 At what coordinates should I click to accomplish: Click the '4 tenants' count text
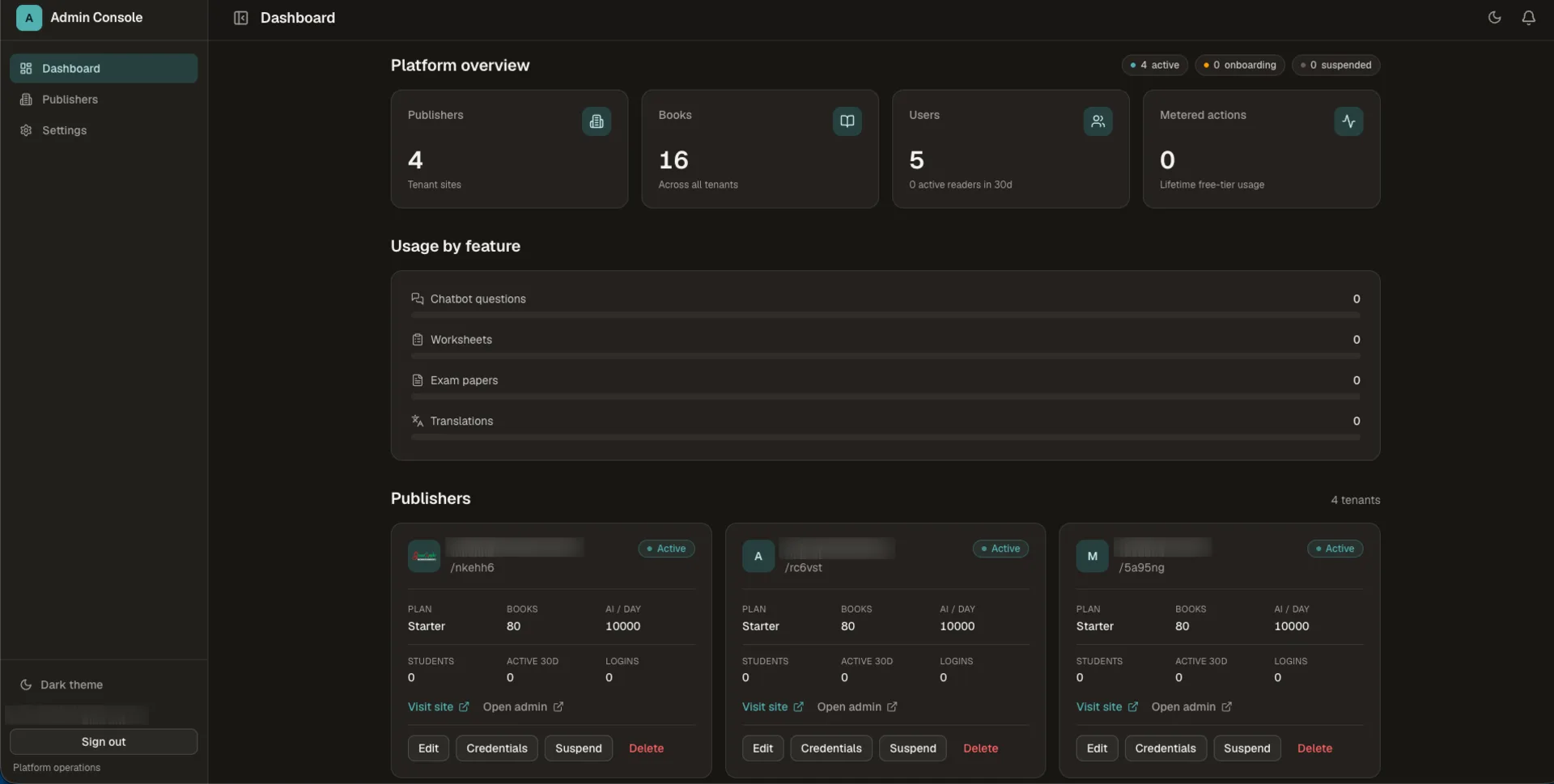(x=1355, y=500)
